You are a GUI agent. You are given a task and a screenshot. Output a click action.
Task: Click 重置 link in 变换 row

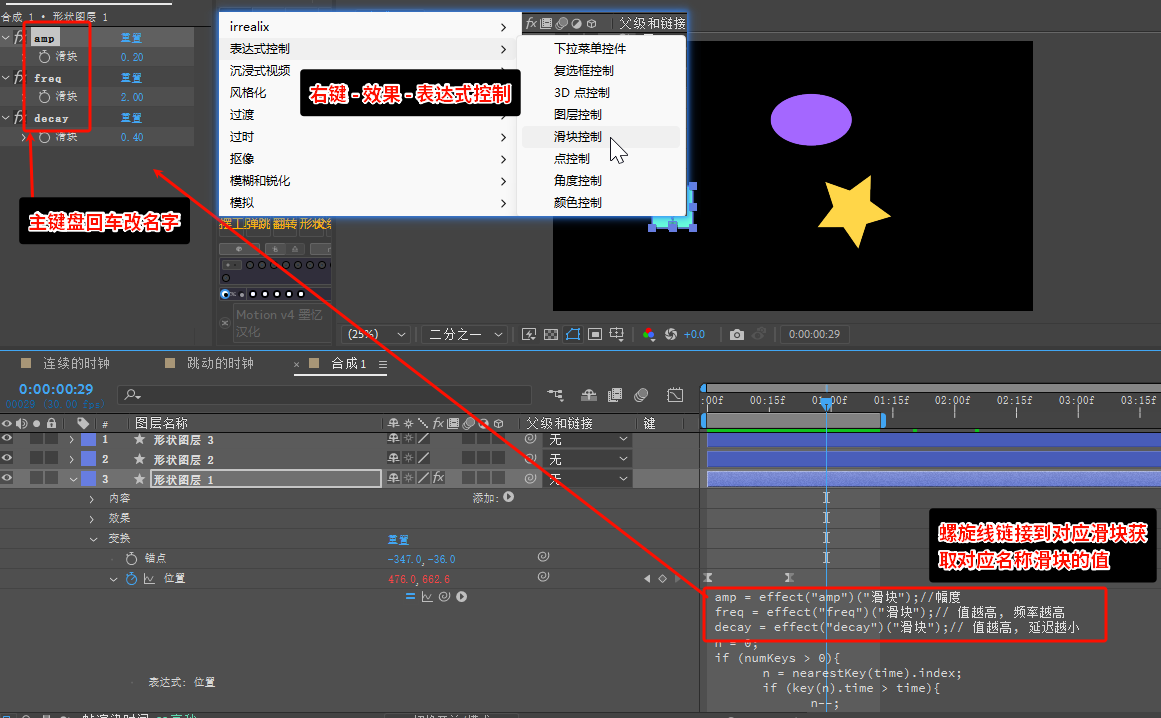click(x=398, y=539)
